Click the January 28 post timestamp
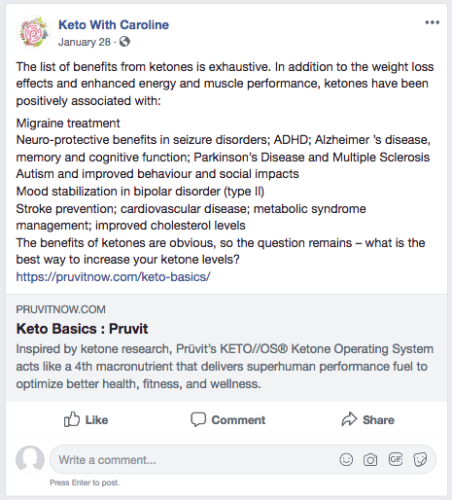452x500 pixels. 84,42
